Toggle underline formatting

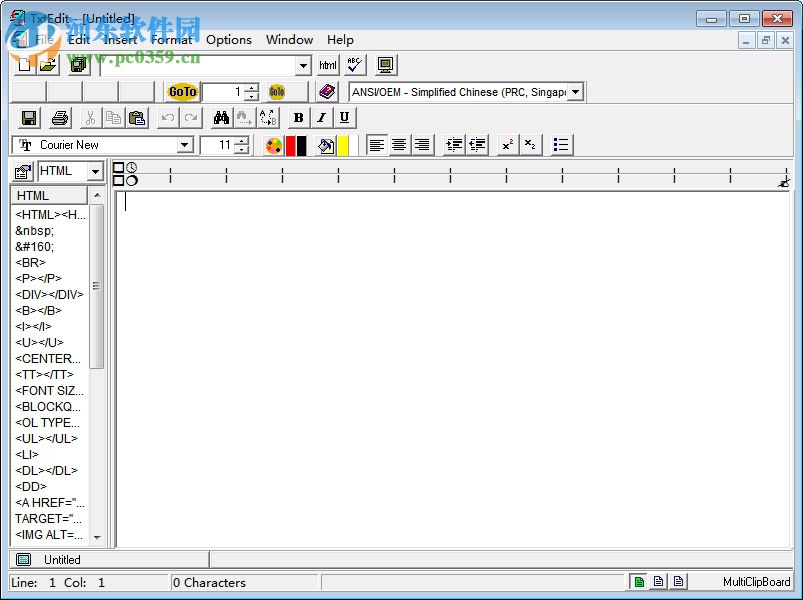coord(342,117)
